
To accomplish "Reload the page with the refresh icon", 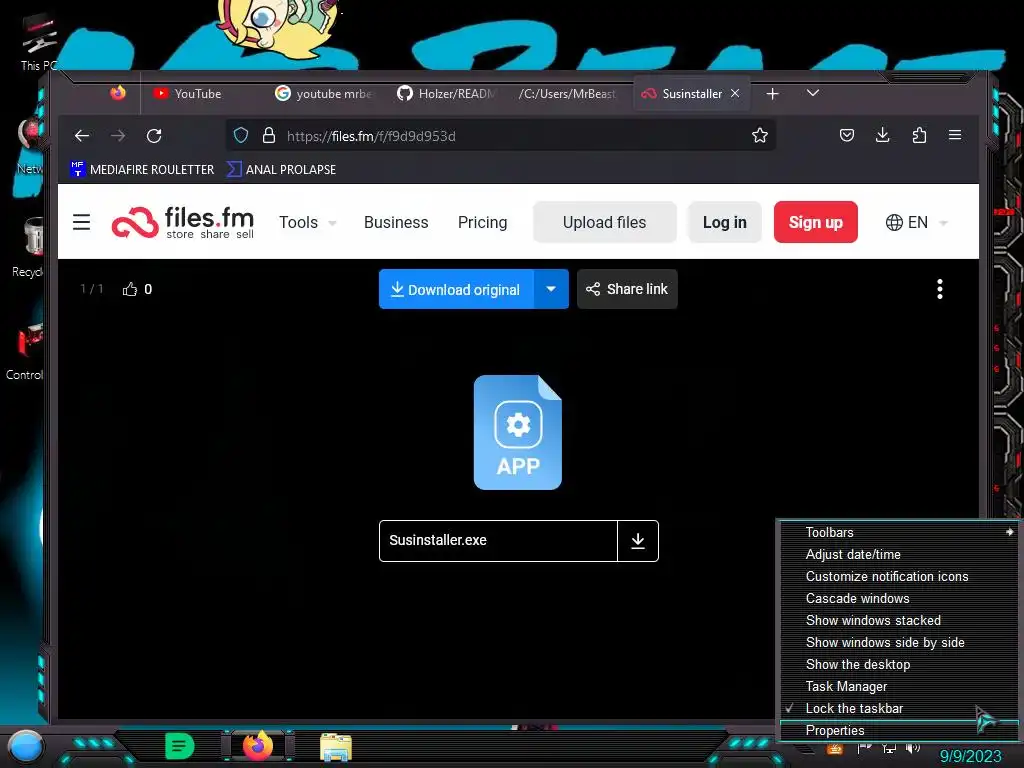I will (x=154, y=136).
